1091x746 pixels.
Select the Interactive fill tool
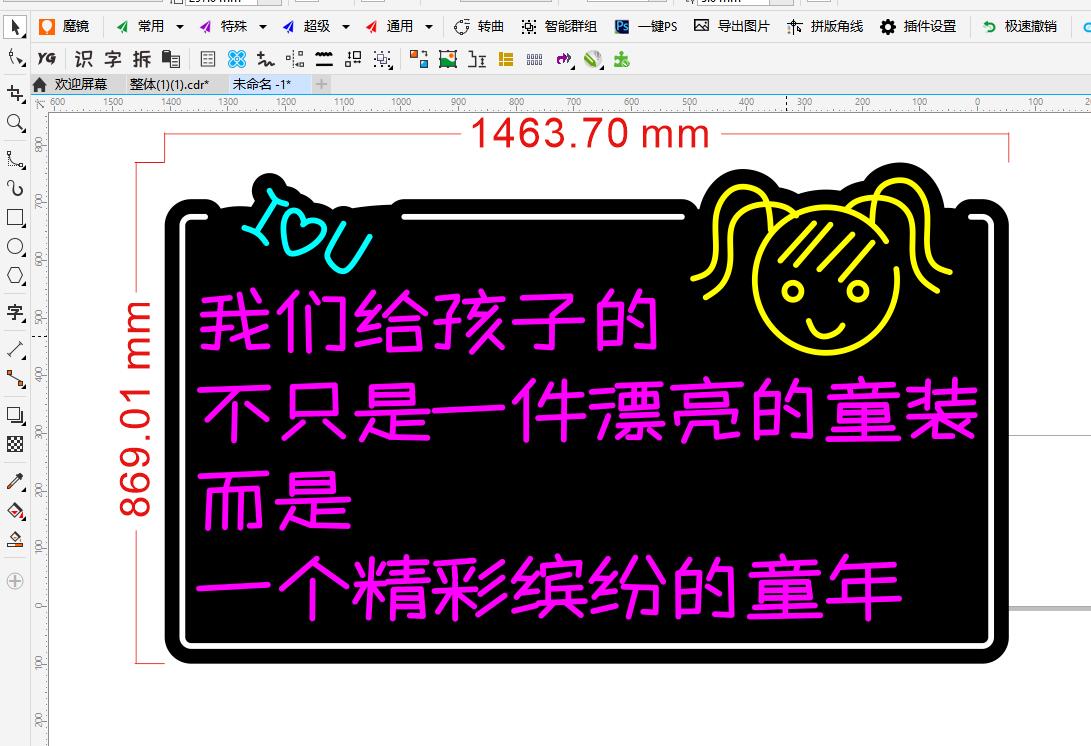(15, 511)
